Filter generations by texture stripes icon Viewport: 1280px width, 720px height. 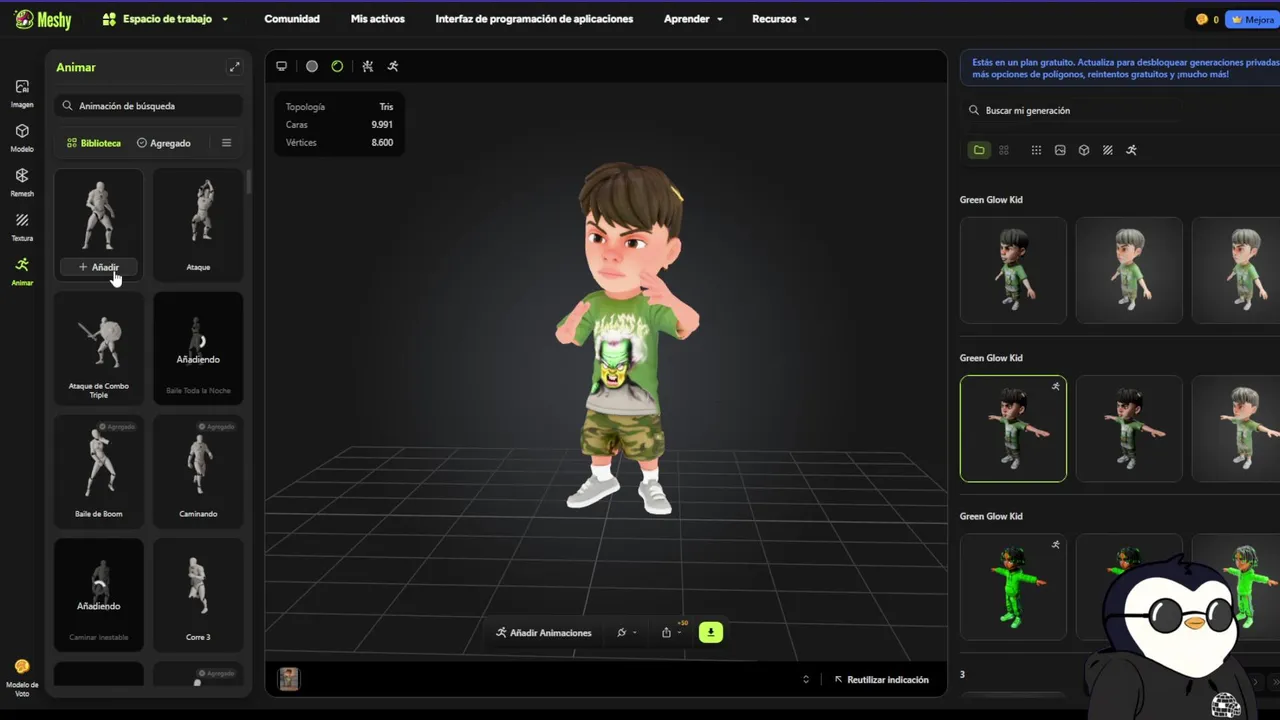click(1108, 150)
